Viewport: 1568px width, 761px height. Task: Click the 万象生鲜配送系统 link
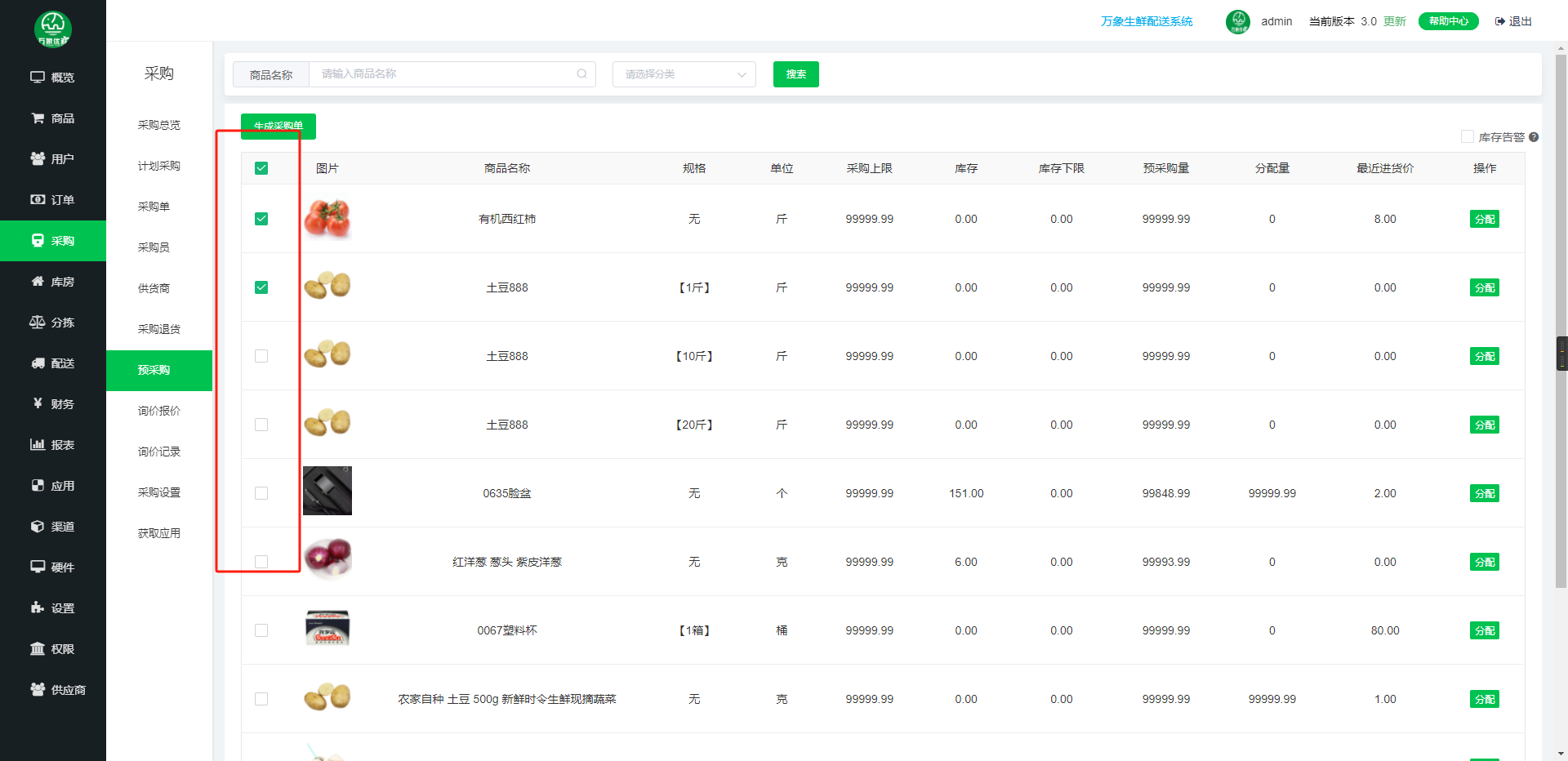coord(1147,21)
